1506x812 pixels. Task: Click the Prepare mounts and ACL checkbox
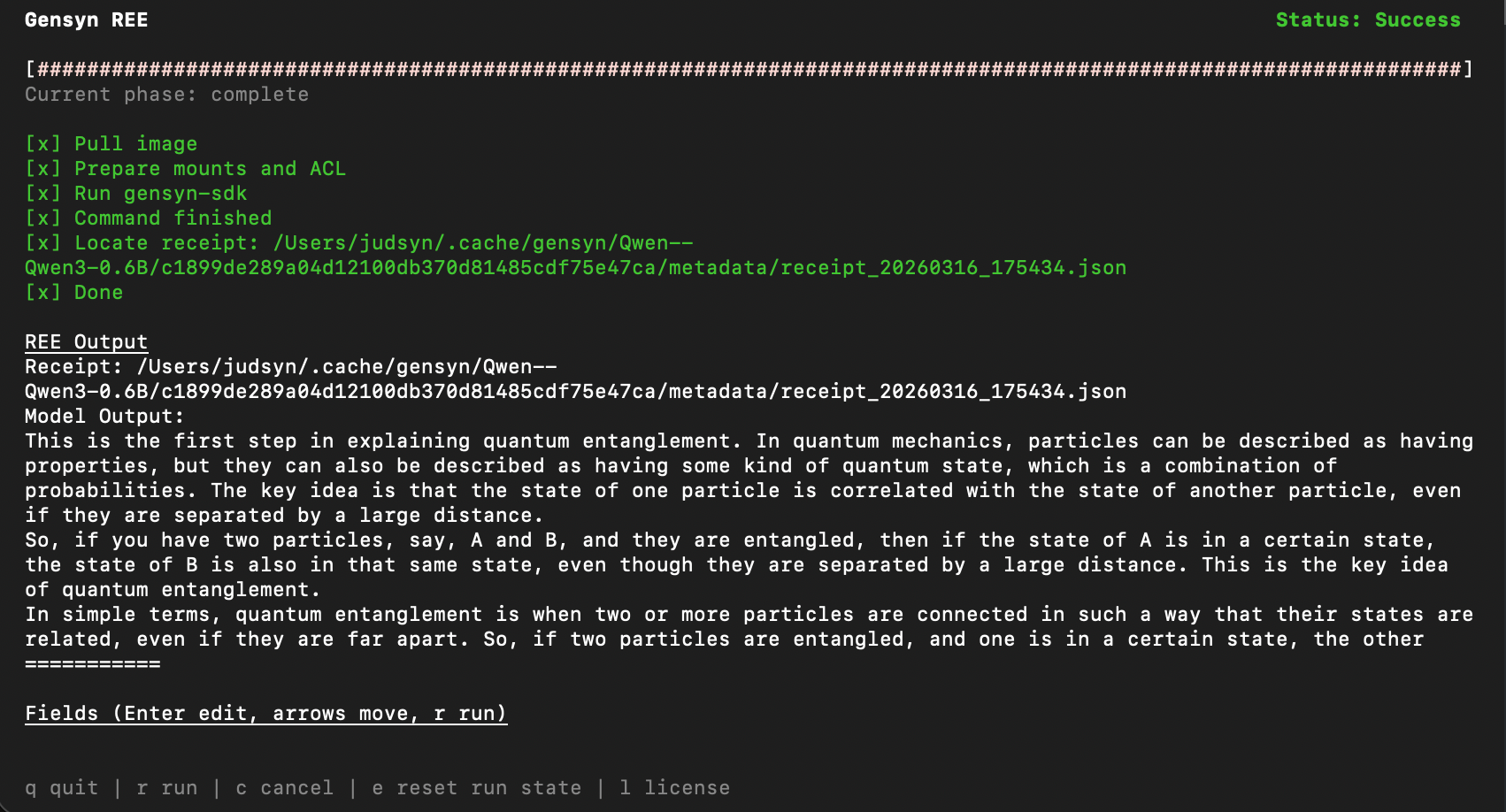(42, 169)
